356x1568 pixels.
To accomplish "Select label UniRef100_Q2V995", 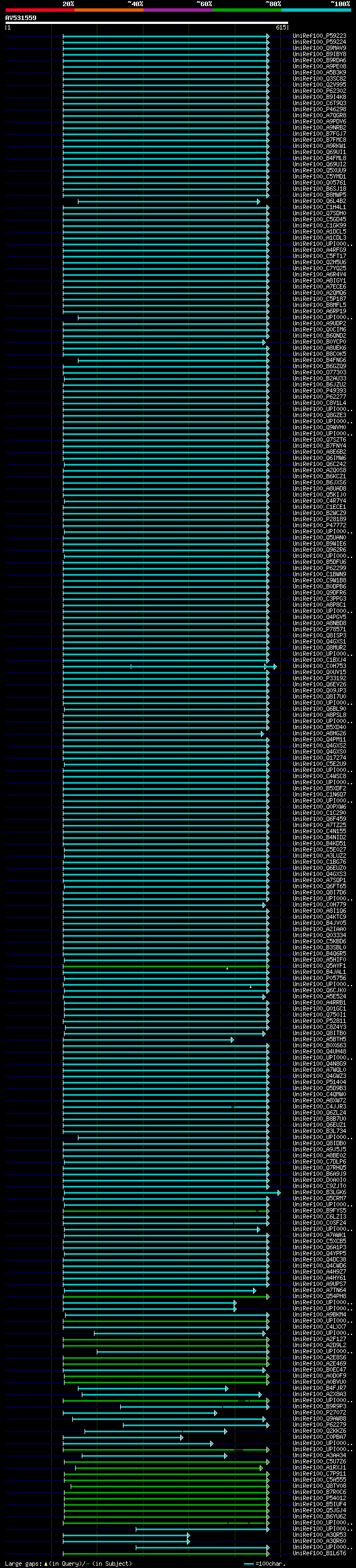I will pos(319,85).
